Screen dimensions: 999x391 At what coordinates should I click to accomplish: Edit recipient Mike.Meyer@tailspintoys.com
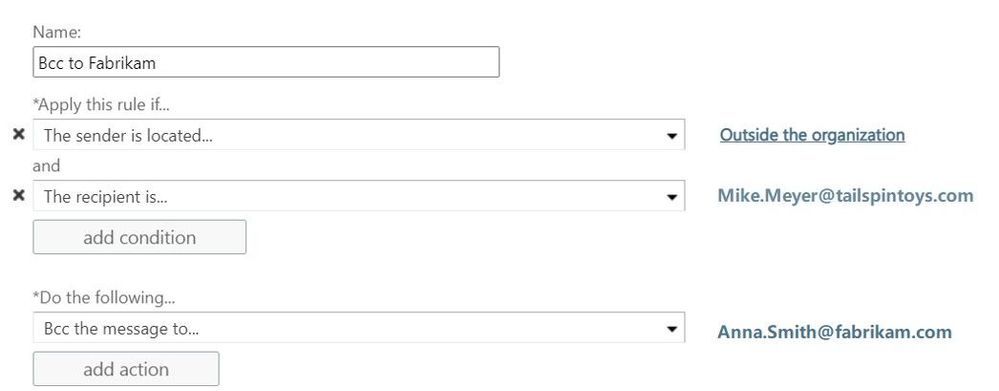click(x=845, y=196)
